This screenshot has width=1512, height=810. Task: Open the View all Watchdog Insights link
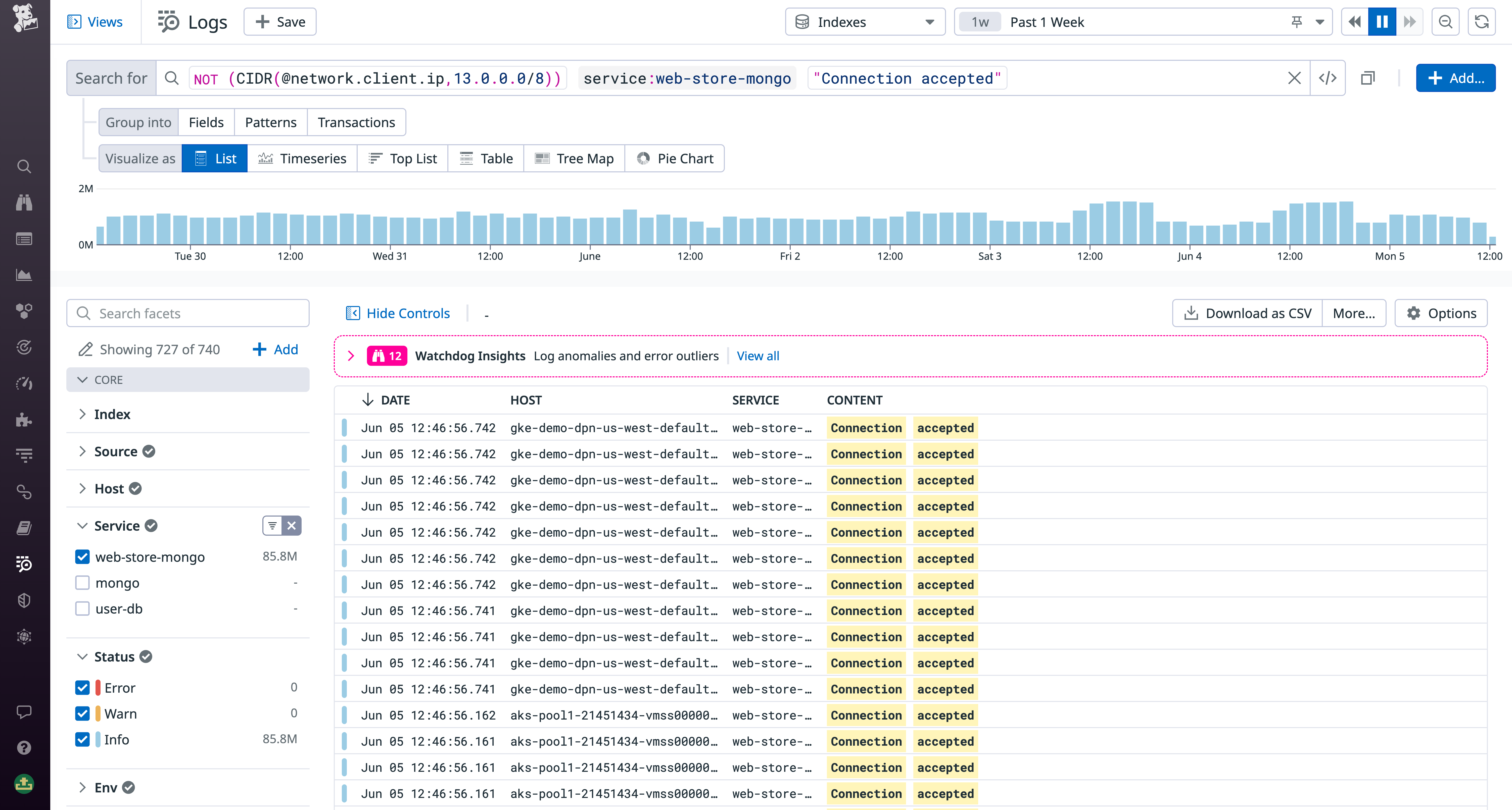tap(757, 356)
